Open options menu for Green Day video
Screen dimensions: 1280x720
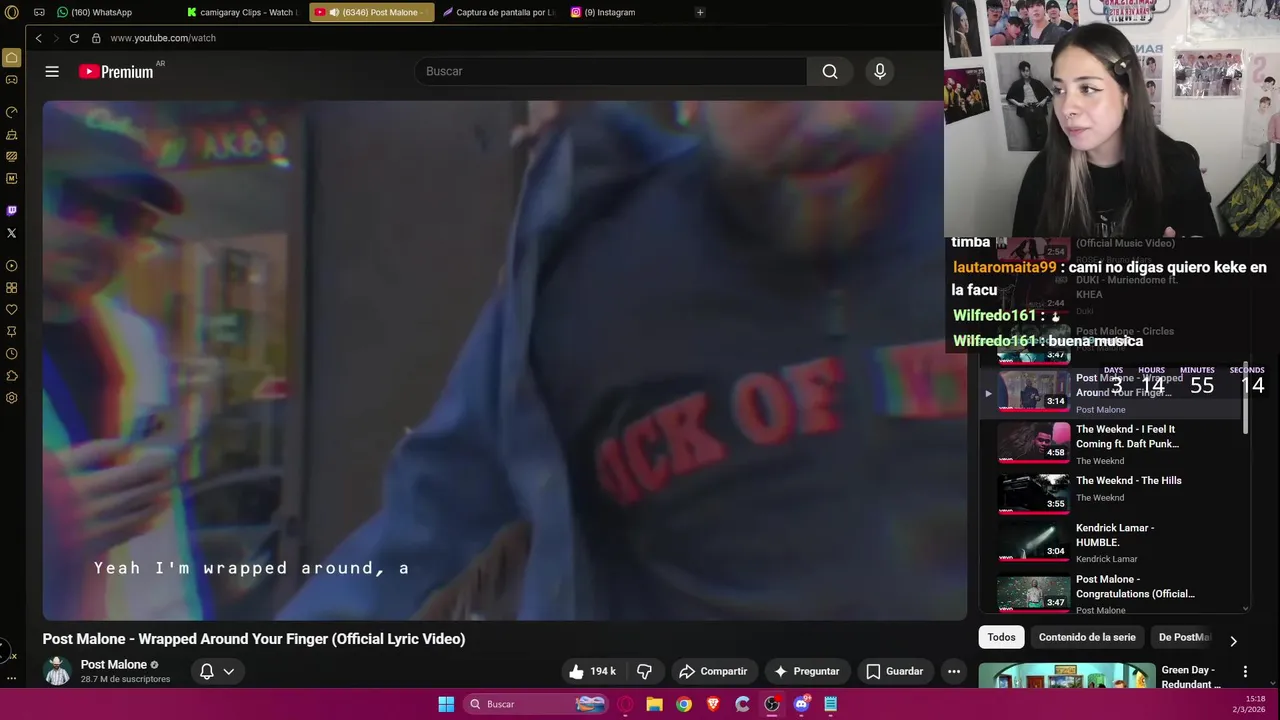pos(1245,672)
